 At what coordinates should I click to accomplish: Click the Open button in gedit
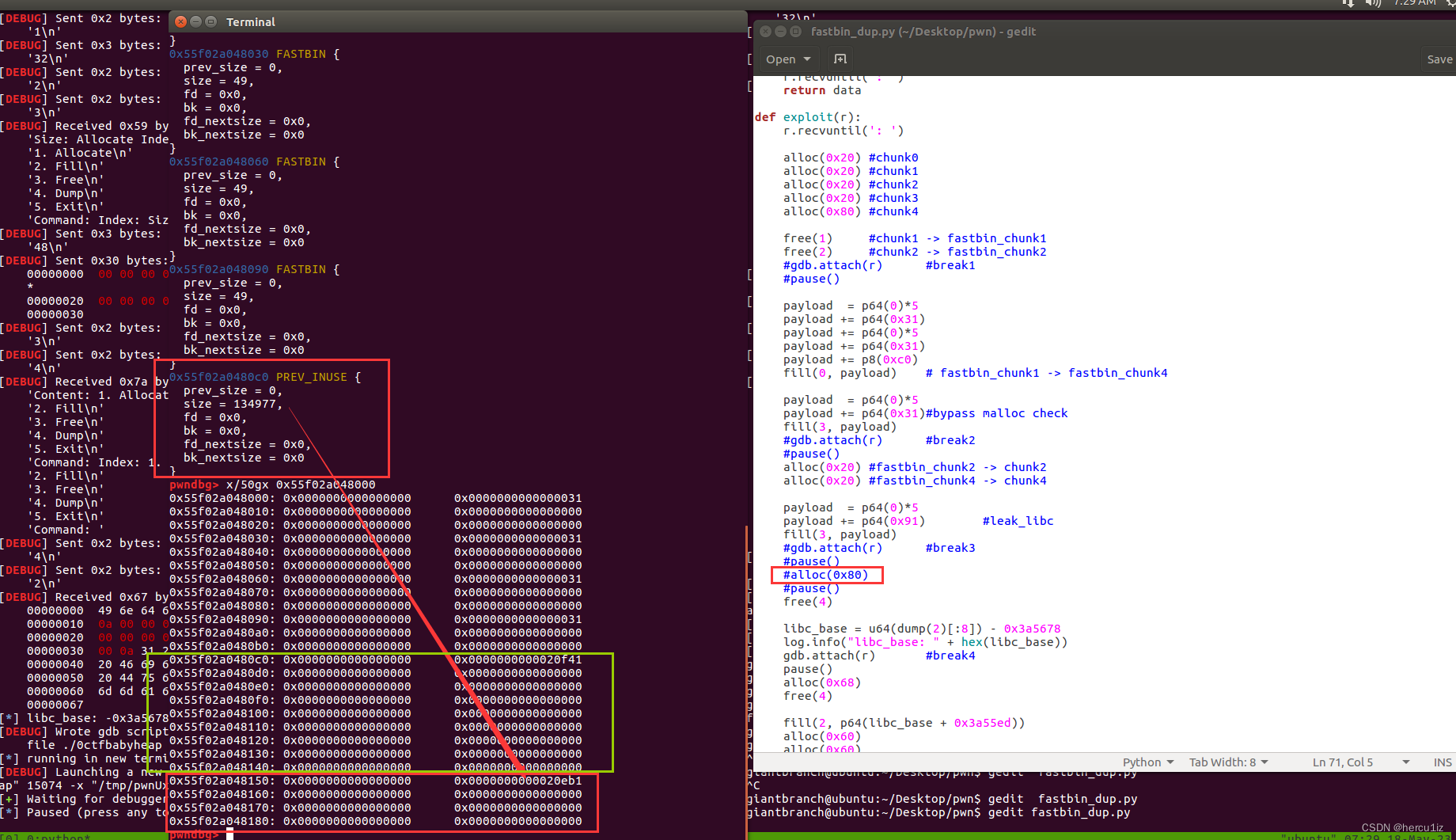tap(781, 59)
